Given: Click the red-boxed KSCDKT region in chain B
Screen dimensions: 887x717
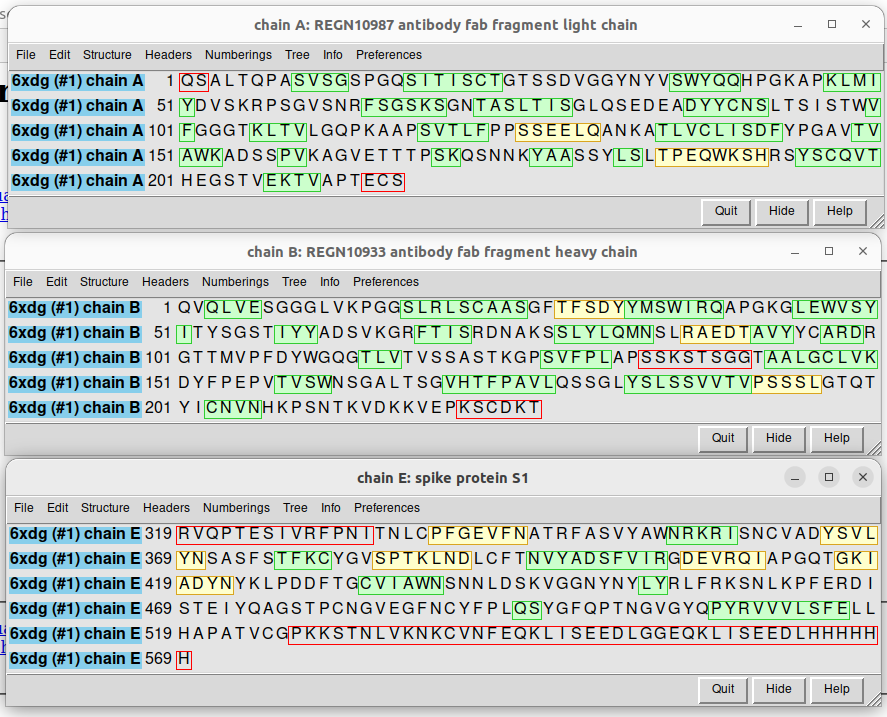Looking at the screenshot, I should tap(498, 408).
